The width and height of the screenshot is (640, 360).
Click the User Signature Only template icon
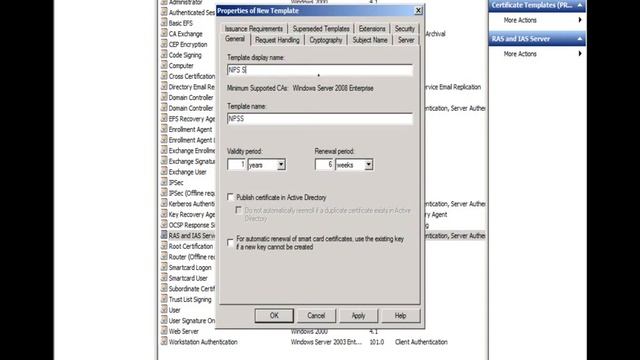pos(164,320)
